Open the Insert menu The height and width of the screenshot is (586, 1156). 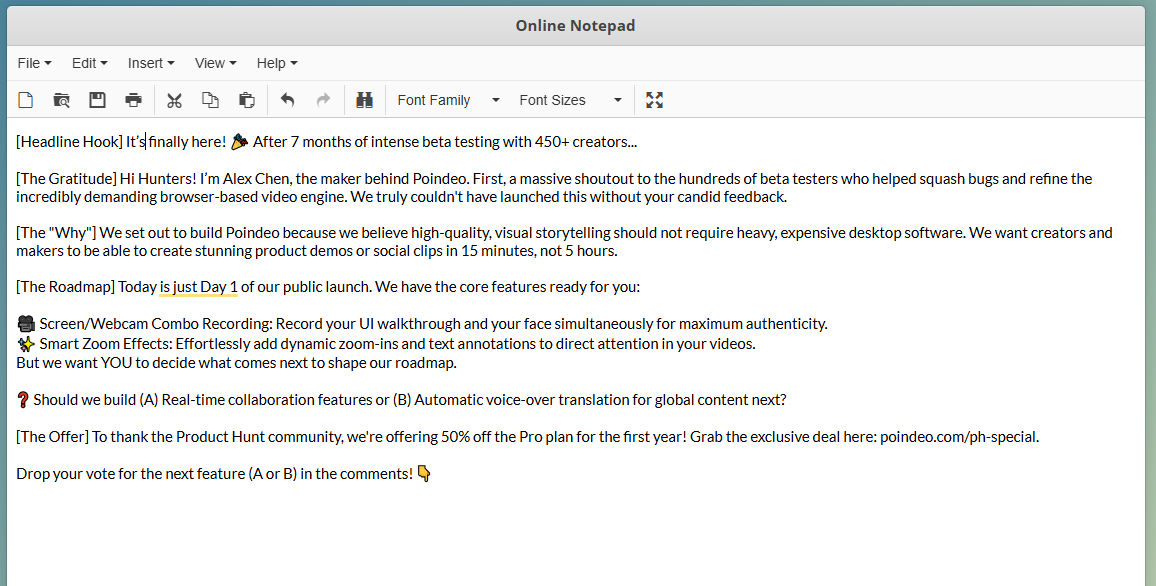pyautogui.click(x=151, y=63)
